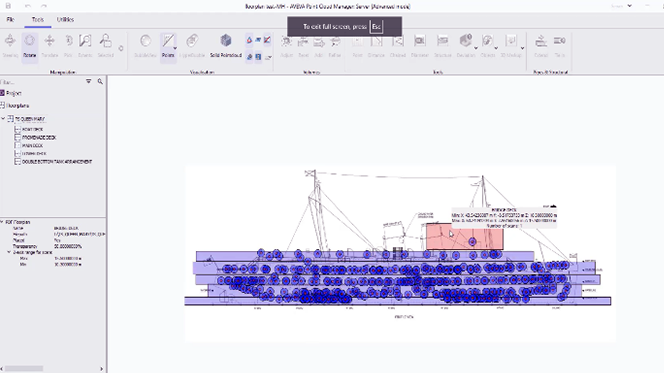Select the Diameter measurement tool
Image resolution: width=664 pixels, height=373 pixels.
pyautogui.click(x=420, y=46)
